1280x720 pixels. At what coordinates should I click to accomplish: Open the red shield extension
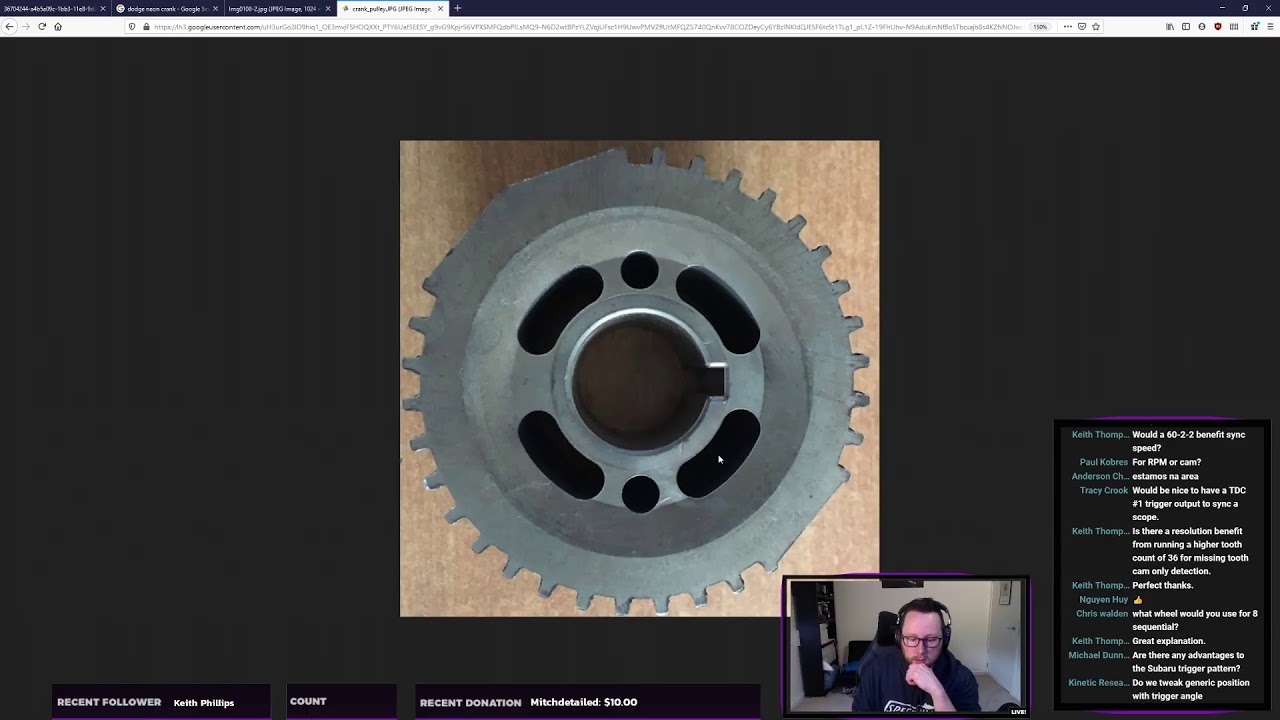(1217, 27)
